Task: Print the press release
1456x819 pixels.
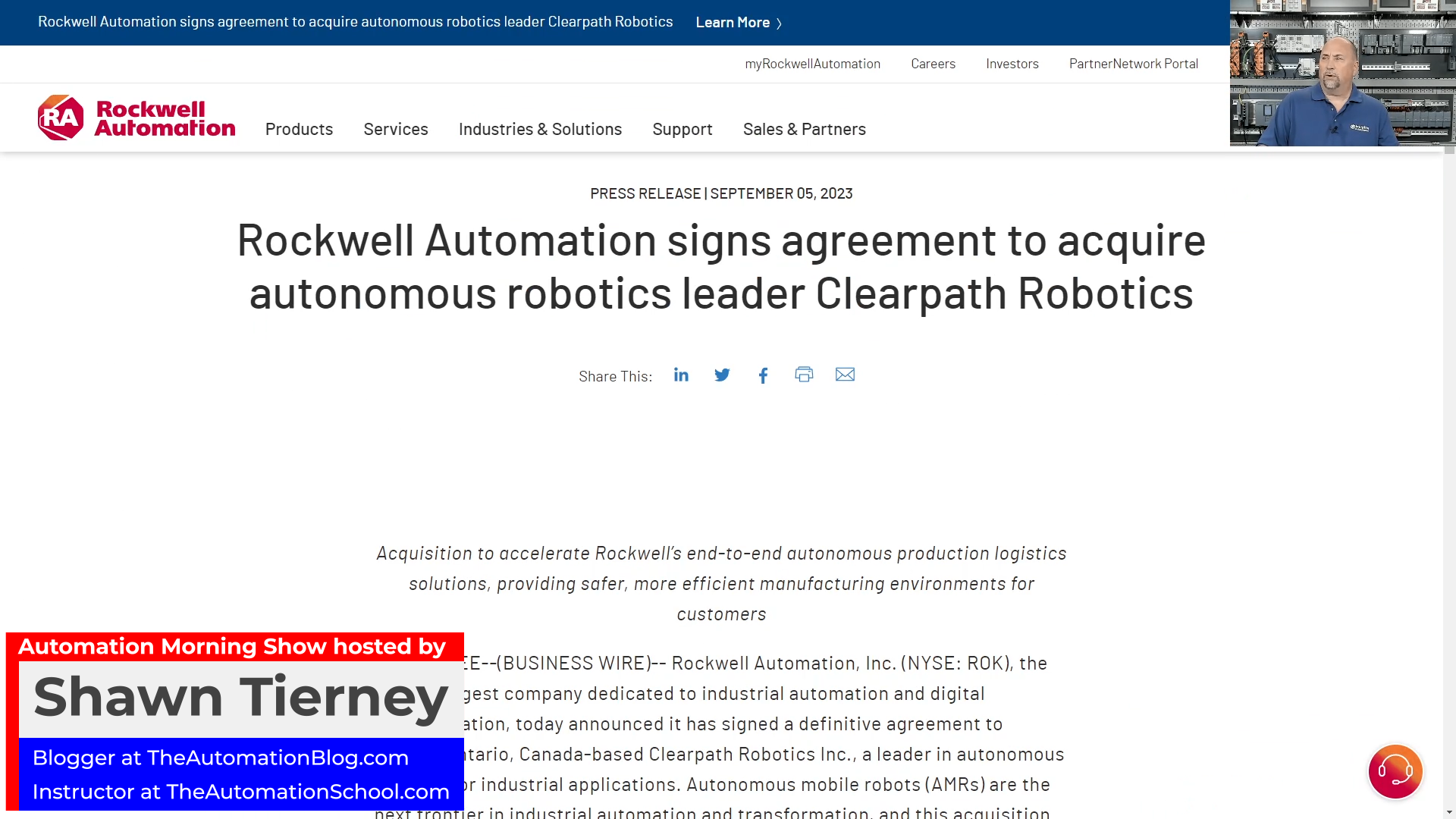Action: 804,374
